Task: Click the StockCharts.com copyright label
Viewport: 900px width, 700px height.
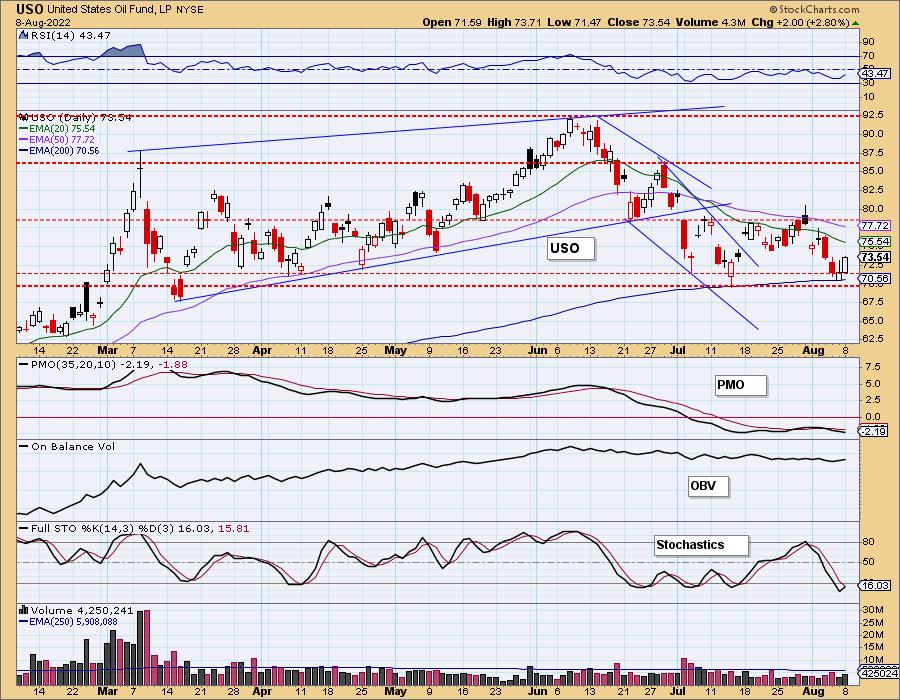Action: [814, 9]
